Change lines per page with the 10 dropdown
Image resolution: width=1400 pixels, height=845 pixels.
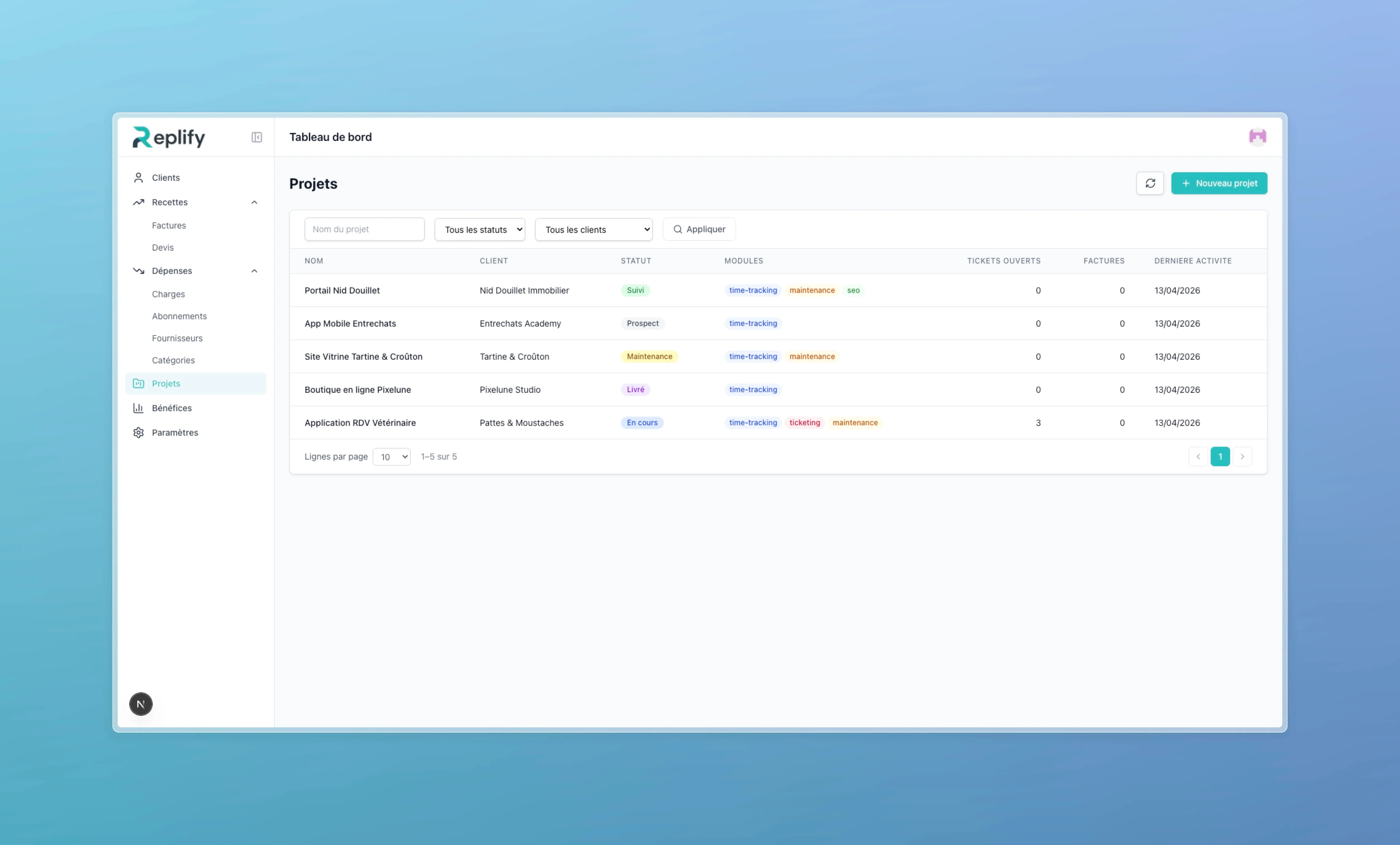pyautogui.click(x=391, y=457)
